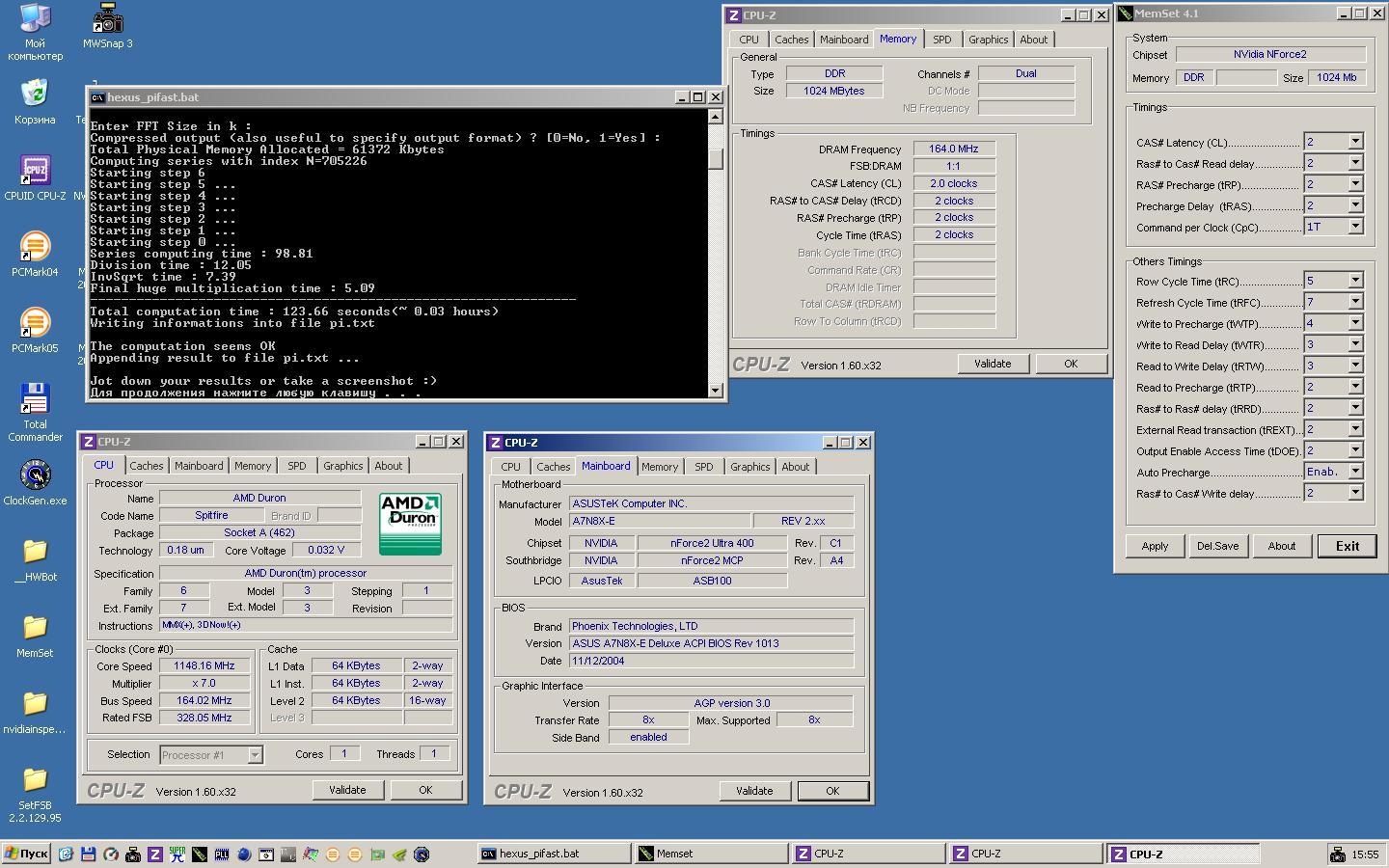Click the MWSnap tray icon near clock
1389x868 pixels.
[x=1337, y=854]
